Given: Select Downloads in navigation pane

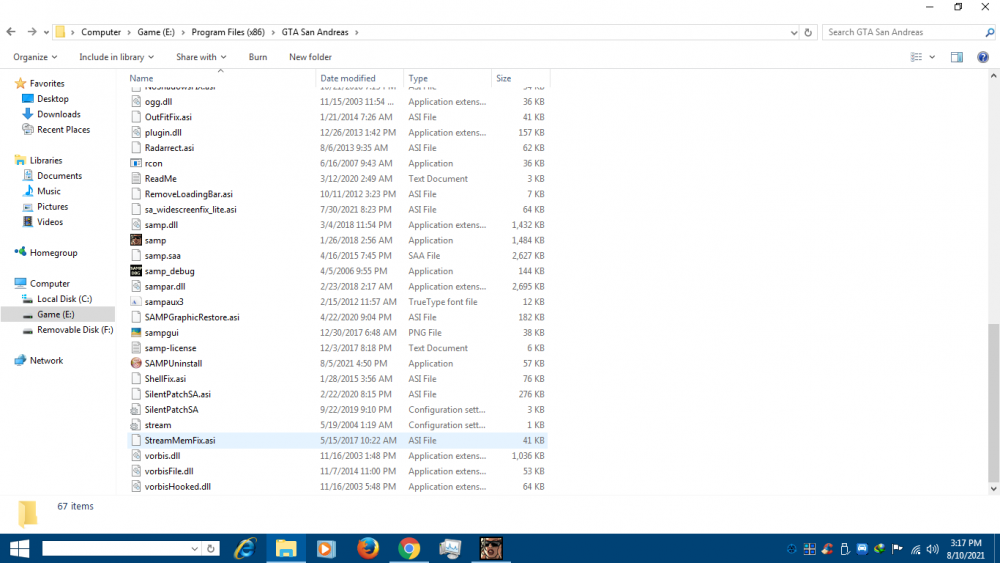Looking at the screenshot, I should pos(59,114).
